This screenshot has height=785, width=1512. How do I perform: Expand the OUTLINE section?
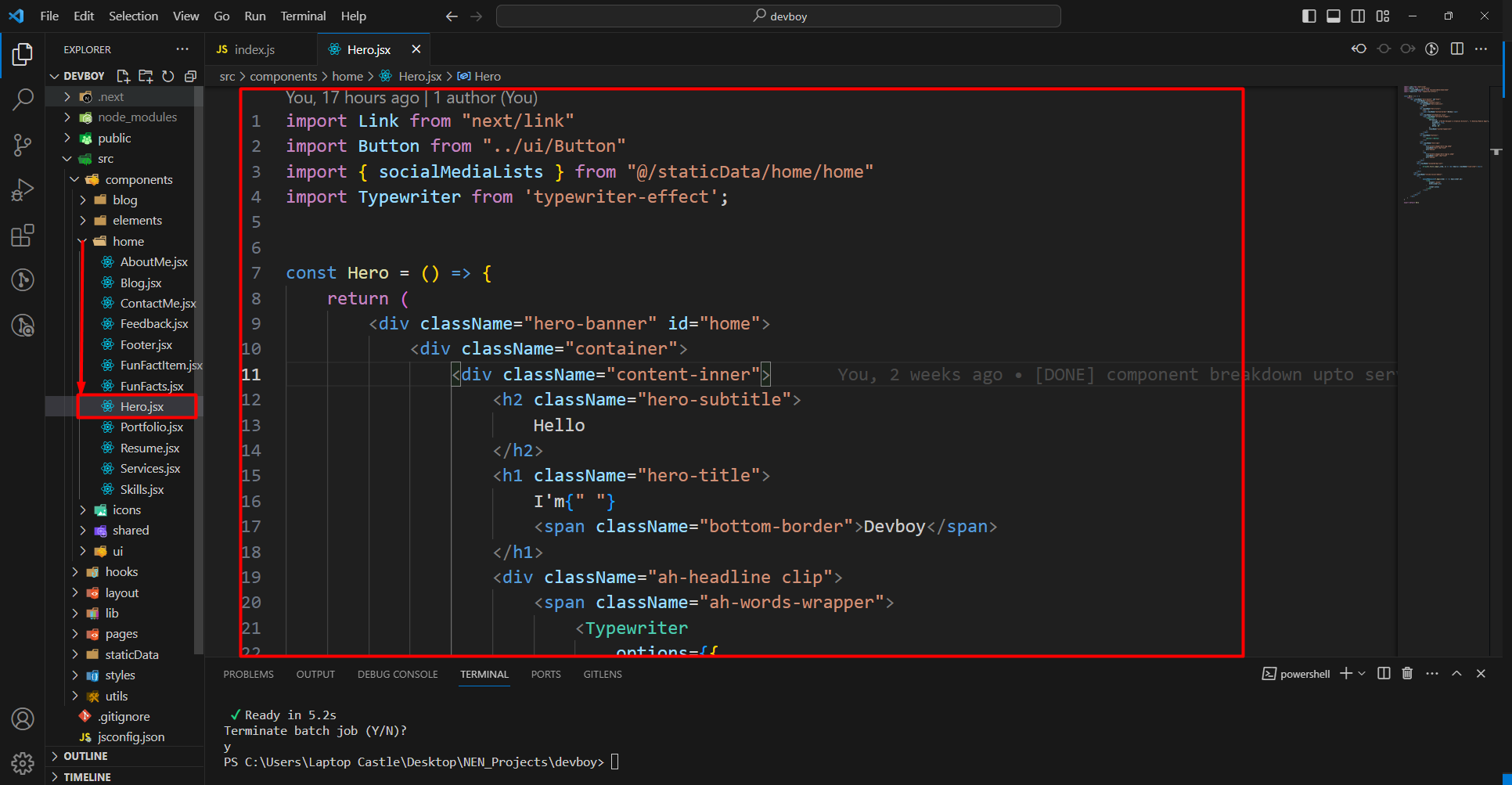(x=85, y=756)
